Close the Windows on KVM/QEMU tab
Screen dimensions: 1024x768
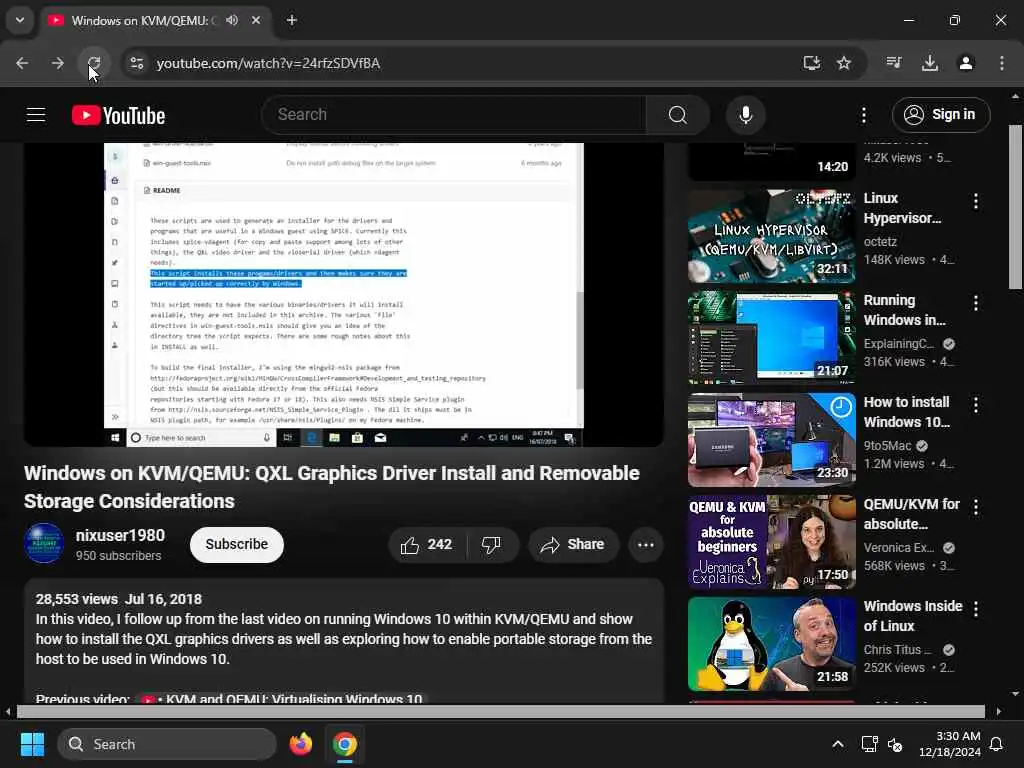tap(256, 20)
